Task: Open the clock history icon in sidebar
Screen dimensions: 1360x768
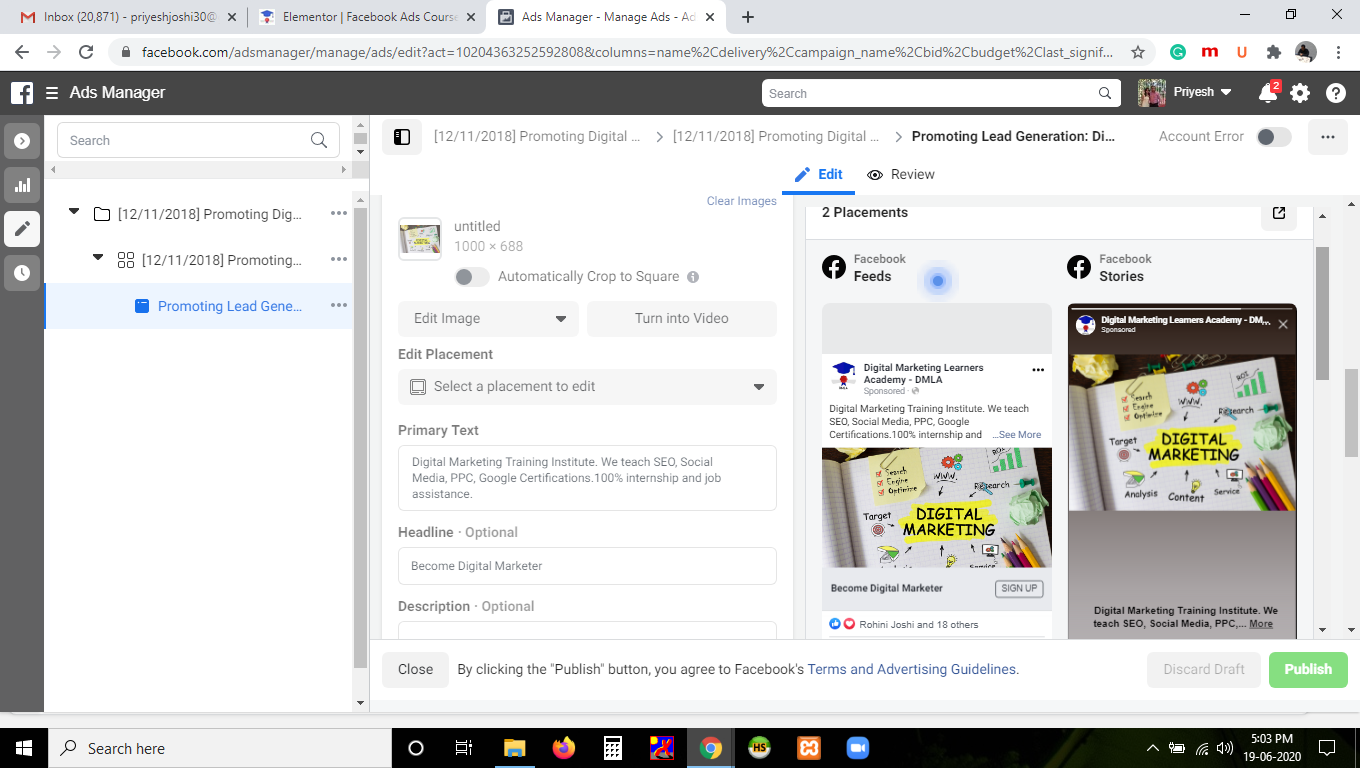Action: (22, 273)
